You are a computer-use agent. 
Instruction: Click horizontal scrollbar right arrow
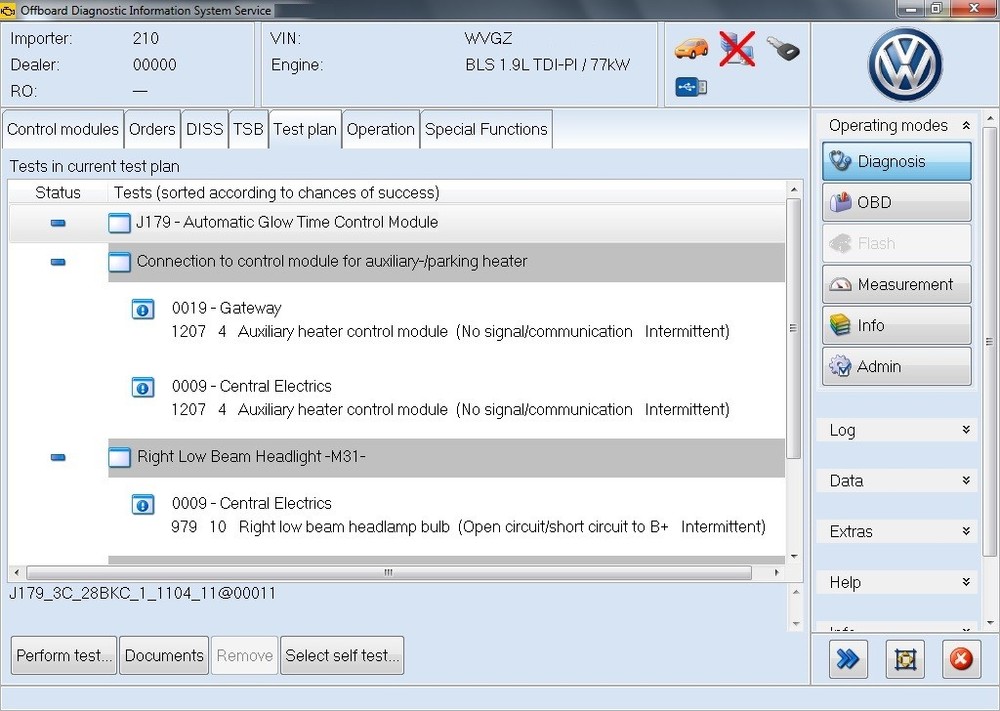(777, 573)
